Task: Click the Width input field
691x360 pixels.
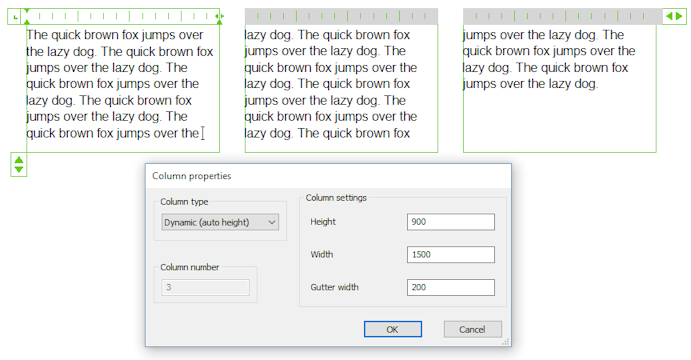Action: coord(450,255)
